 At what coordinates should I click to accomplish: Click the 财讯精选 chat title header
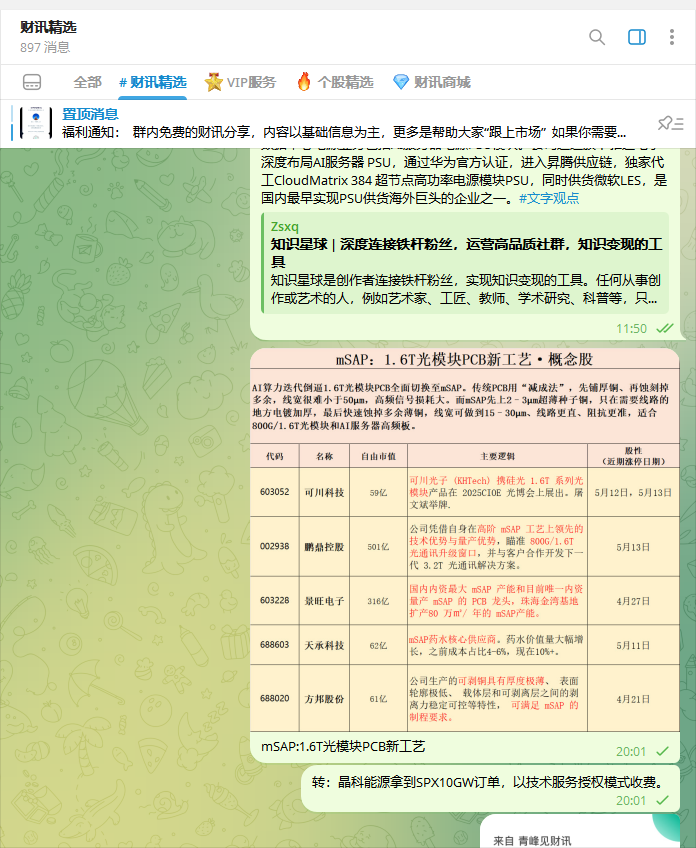click(x=48, y=27)
